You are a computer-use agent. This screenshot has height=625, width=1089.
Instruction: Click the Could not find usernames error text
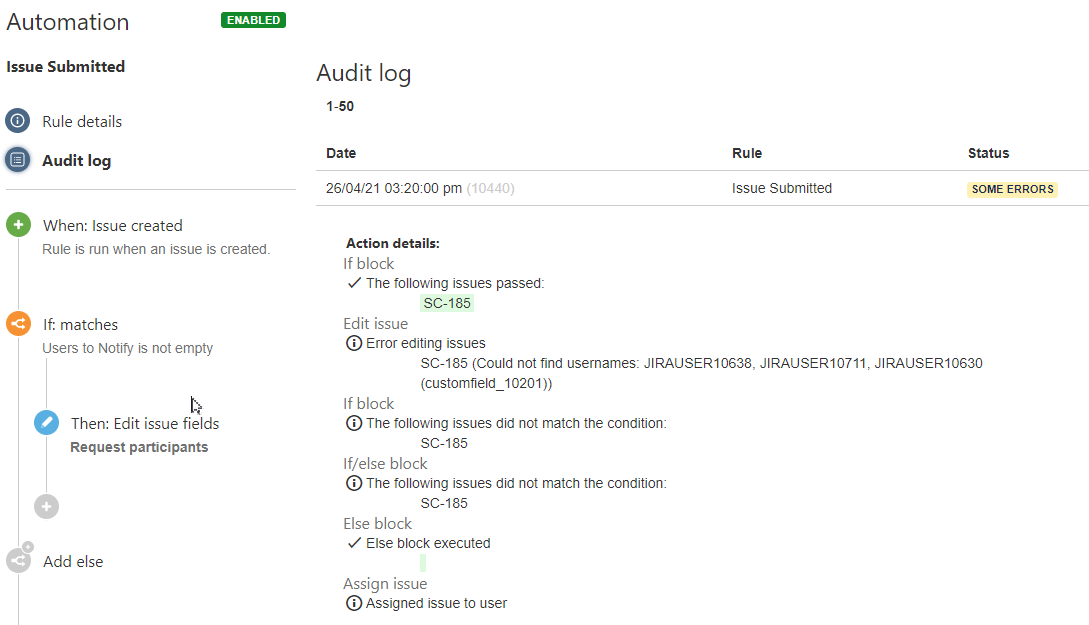[701, 373]
